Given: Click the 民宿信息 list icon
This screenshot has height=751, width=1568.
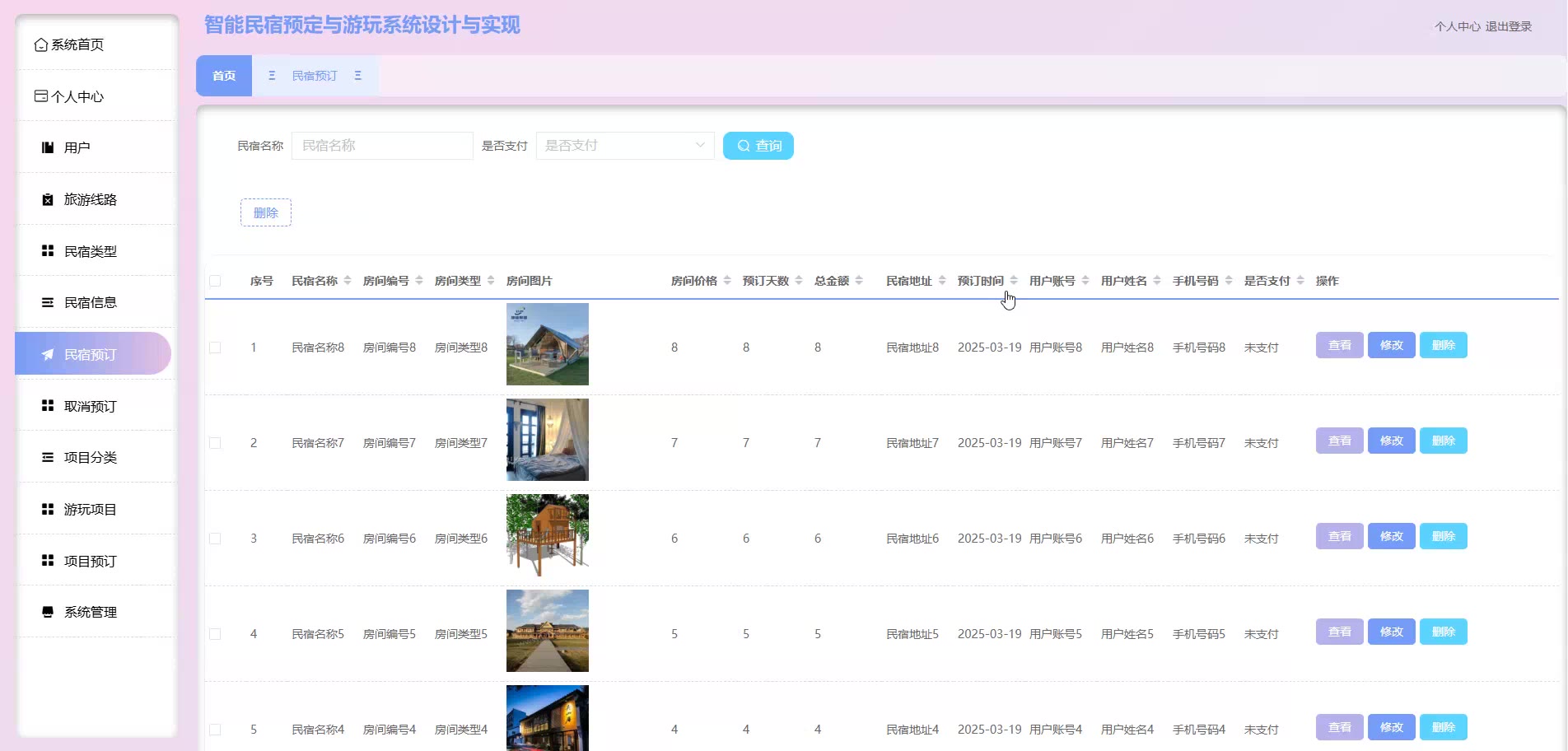Looking at the screenshot, I should tap(48, 303).
